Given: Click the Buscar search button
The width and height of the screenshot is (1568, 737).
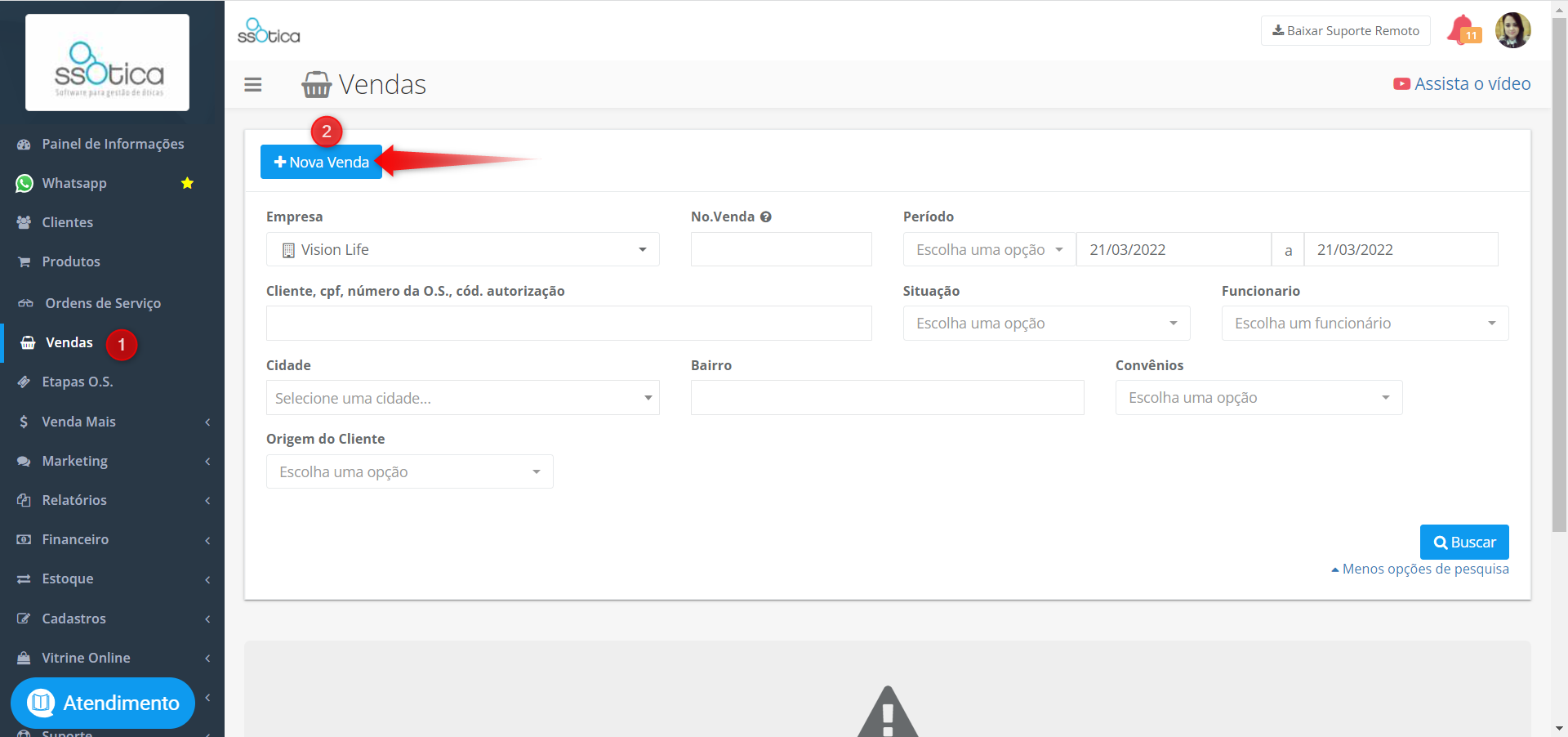Looking at the screenshot, I should pyautogui.click(x=1464, y=542).
